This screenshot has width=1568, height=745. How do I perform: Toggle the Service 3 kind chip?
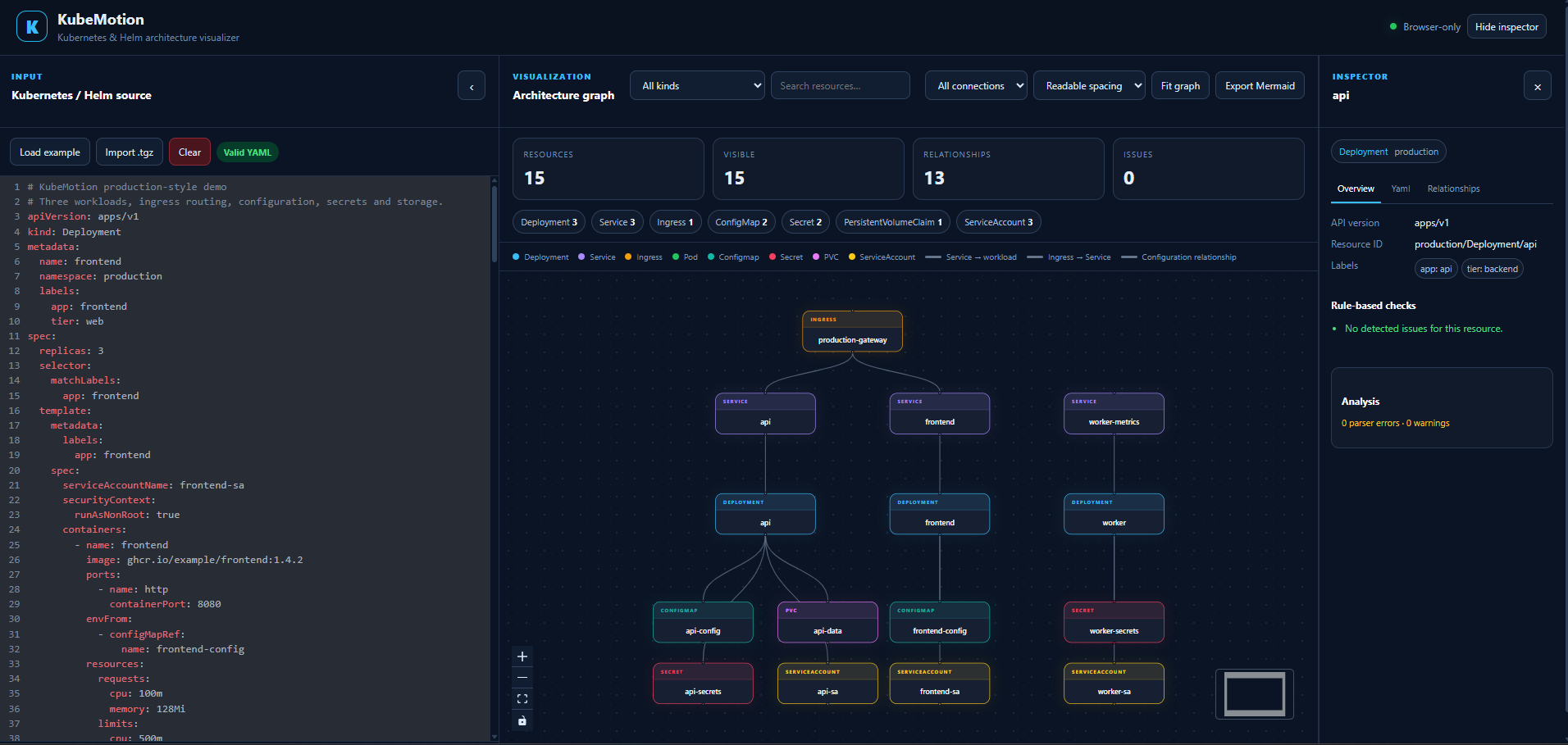(x=617, y=222)
